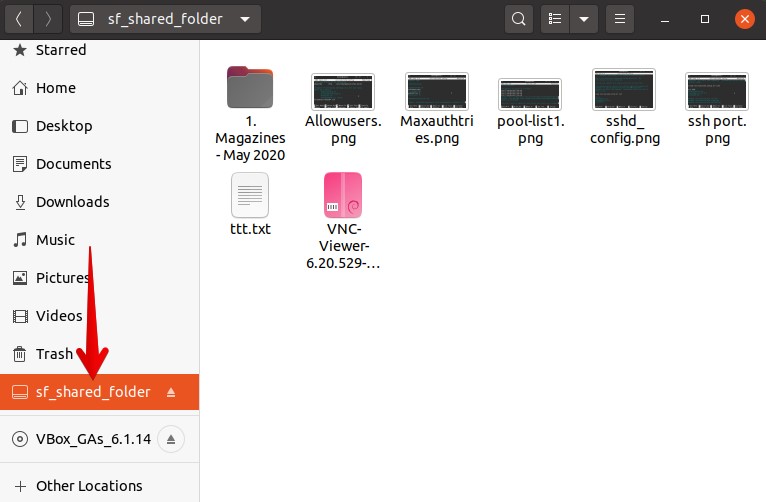
Task: Open Music in the sidebar
Action: [100, 240]
